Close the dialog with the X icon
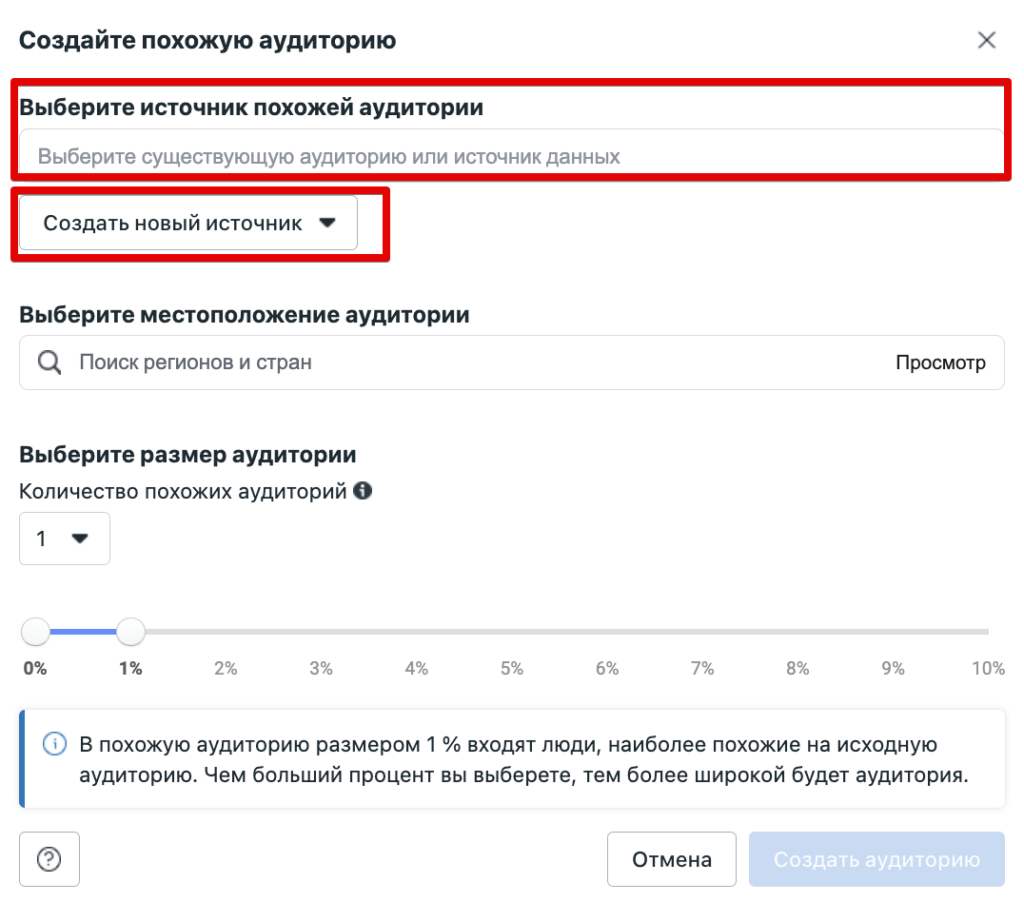 pyautogui.click(x=987, y=40)
